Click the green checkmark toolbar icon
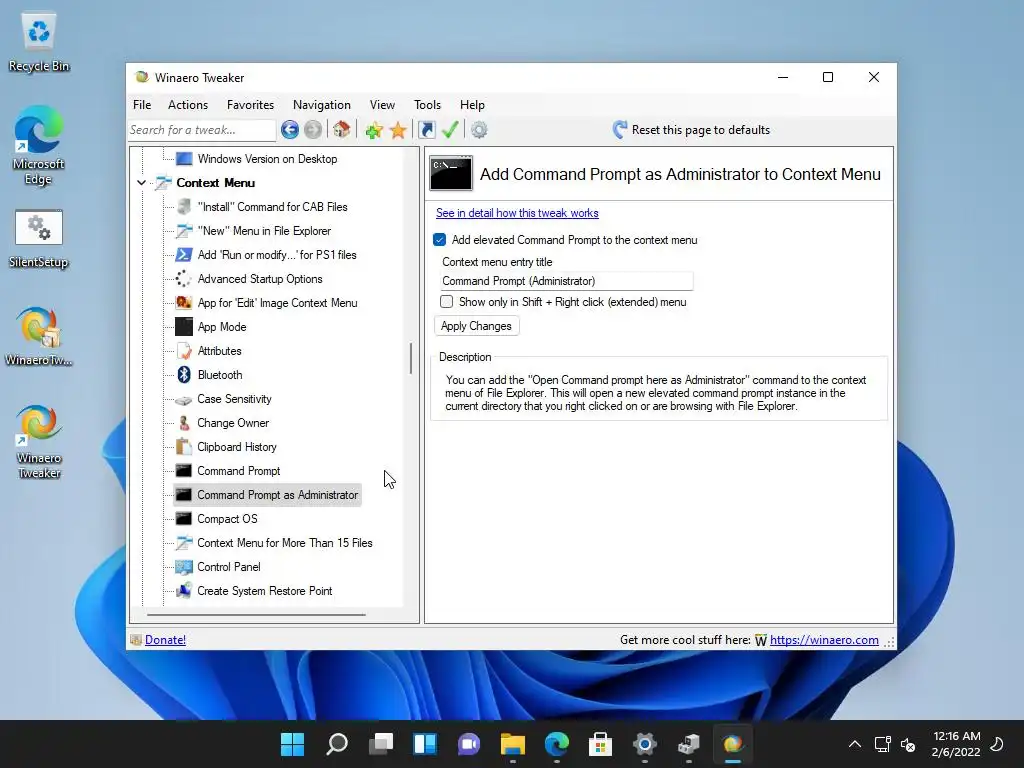The width and height of the screenshot is (1024, 768). point(450,130)
